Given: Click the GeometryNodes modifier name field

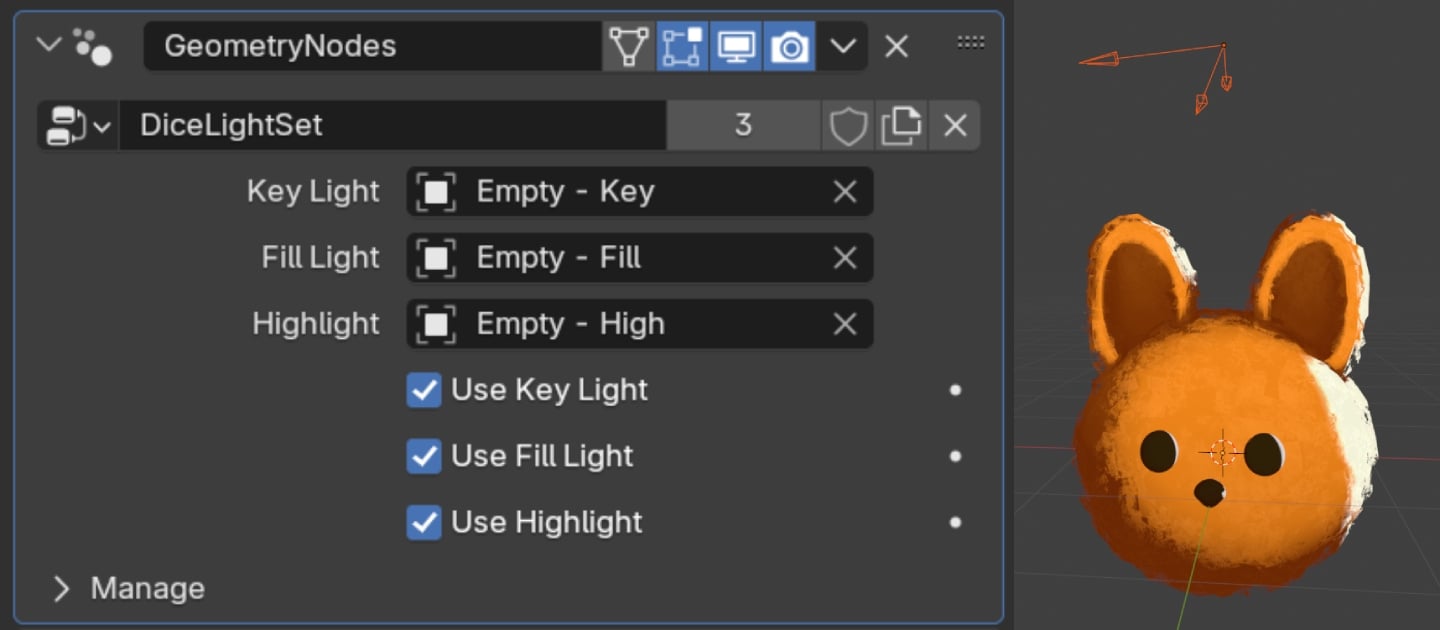Looking at the screenshot, I should click(x=372, y=46).
